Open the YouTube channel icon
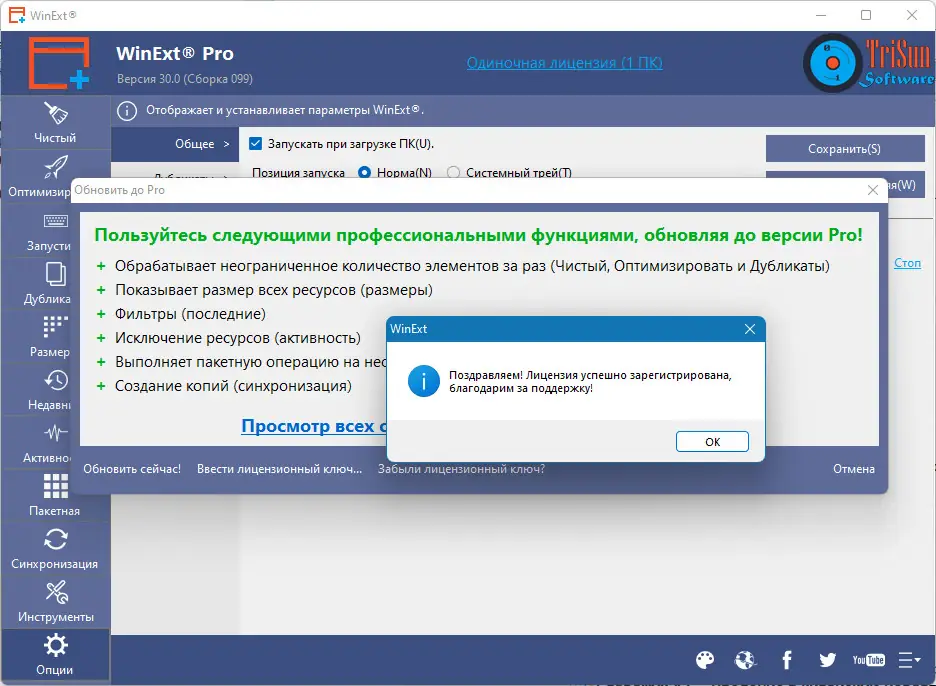Screen dimensions: 936x686 pos(869,660)
